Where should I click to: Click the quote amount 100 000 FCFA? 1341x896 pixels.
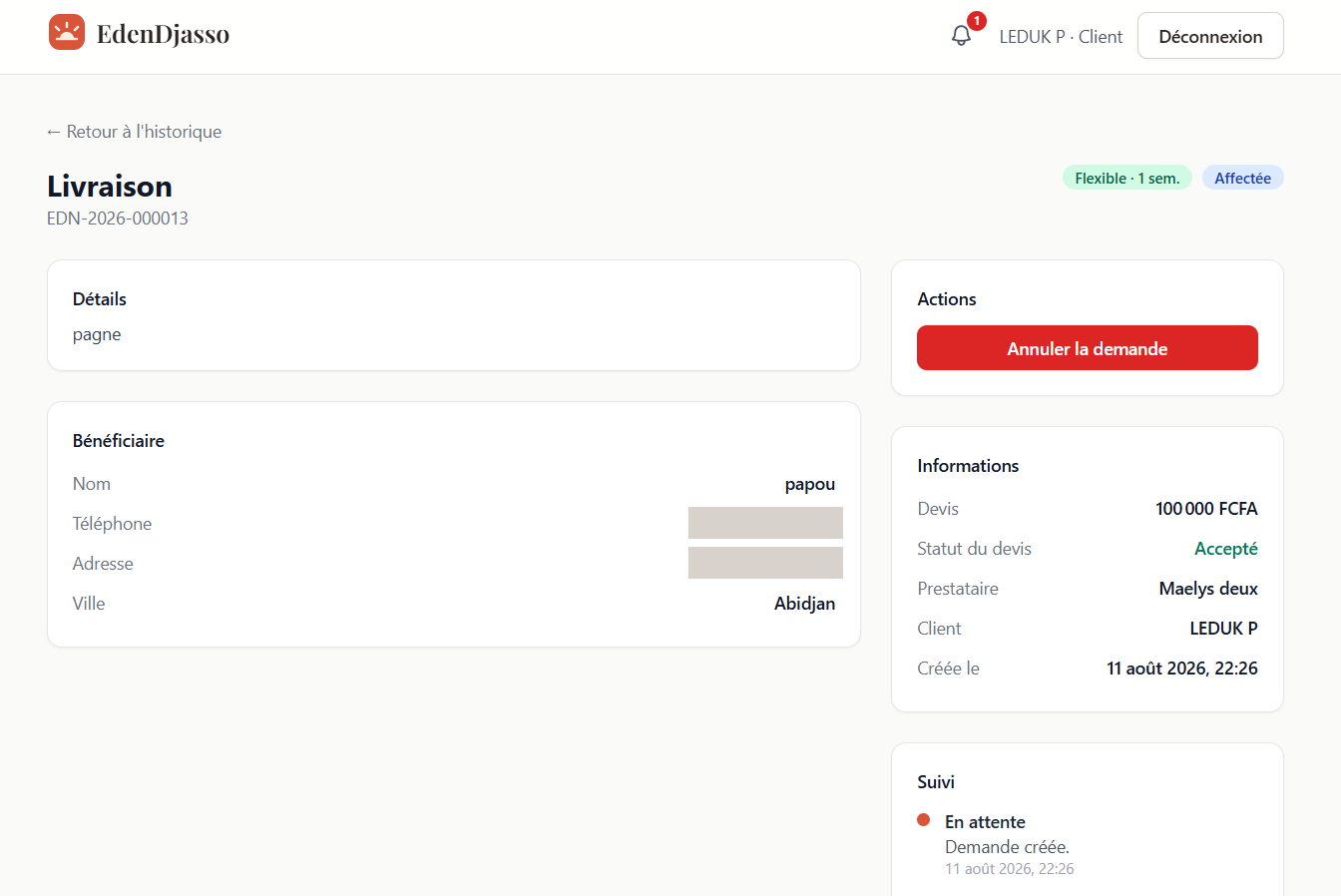[x=1206, y=509]
